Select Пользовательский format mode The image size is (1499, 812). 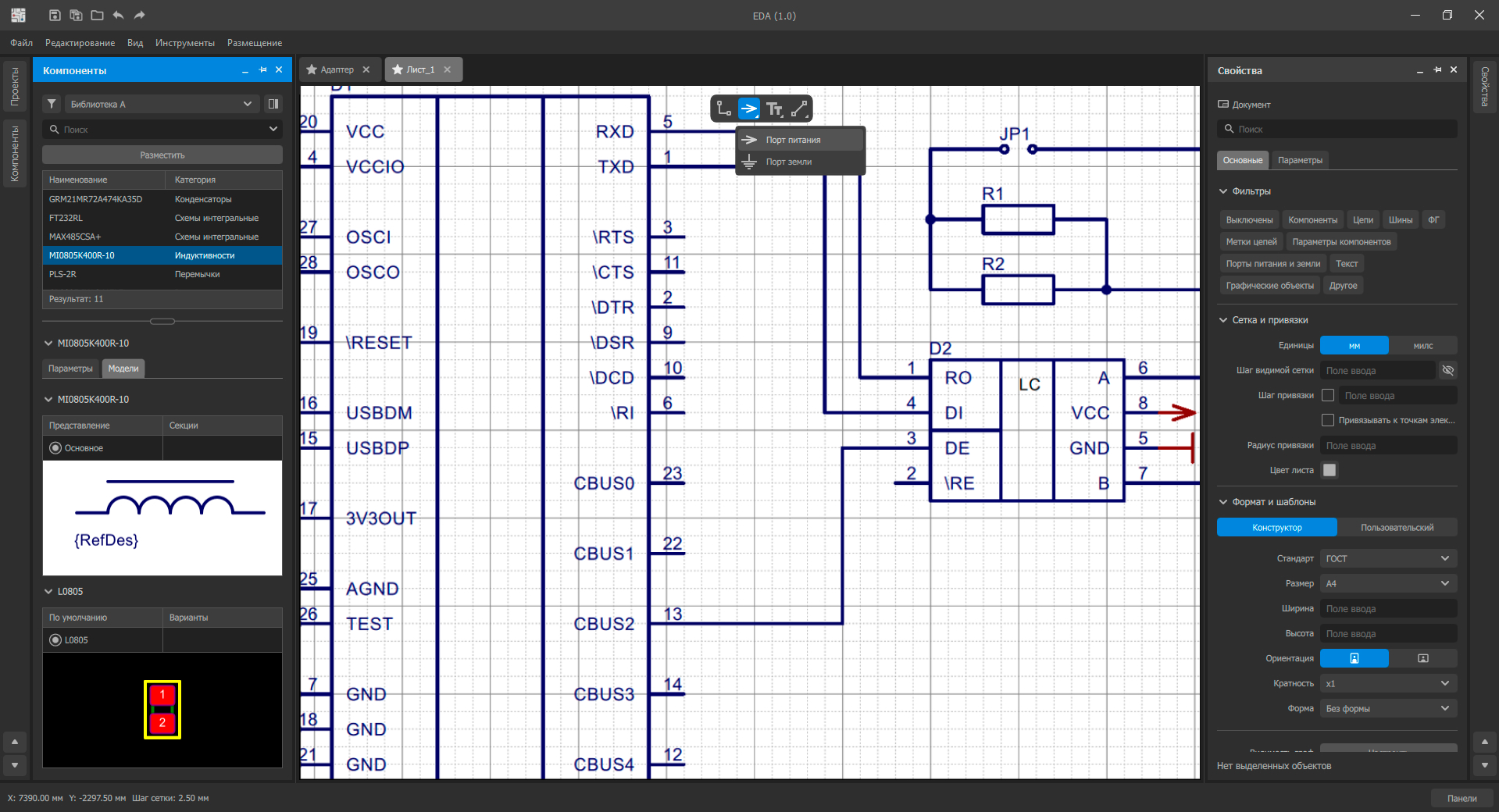click(1397, 527)
